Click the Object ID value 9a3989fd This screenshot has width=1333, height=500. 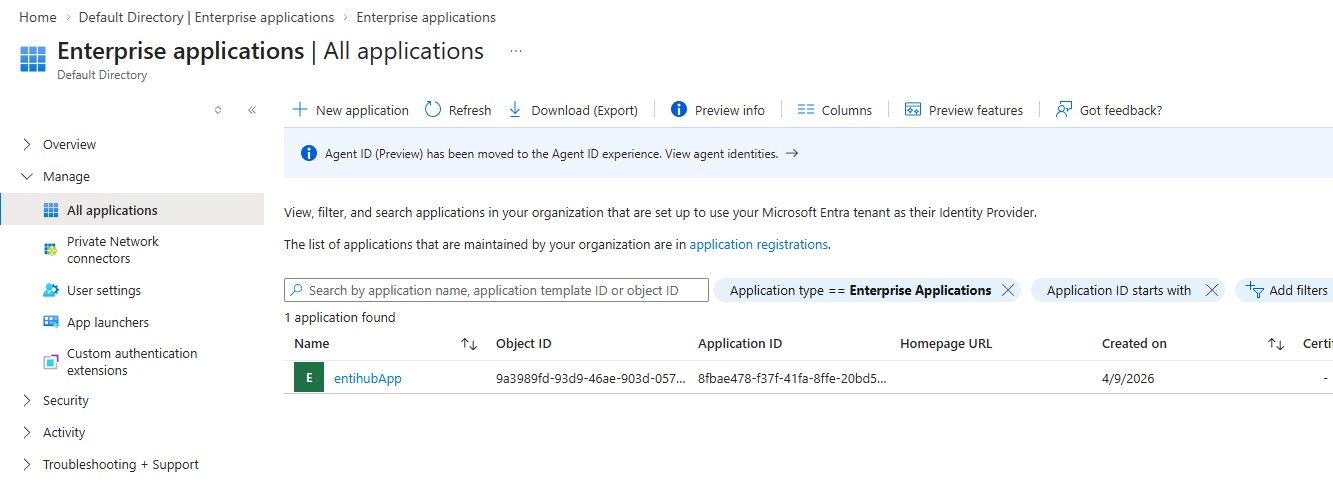click(591, 378)
